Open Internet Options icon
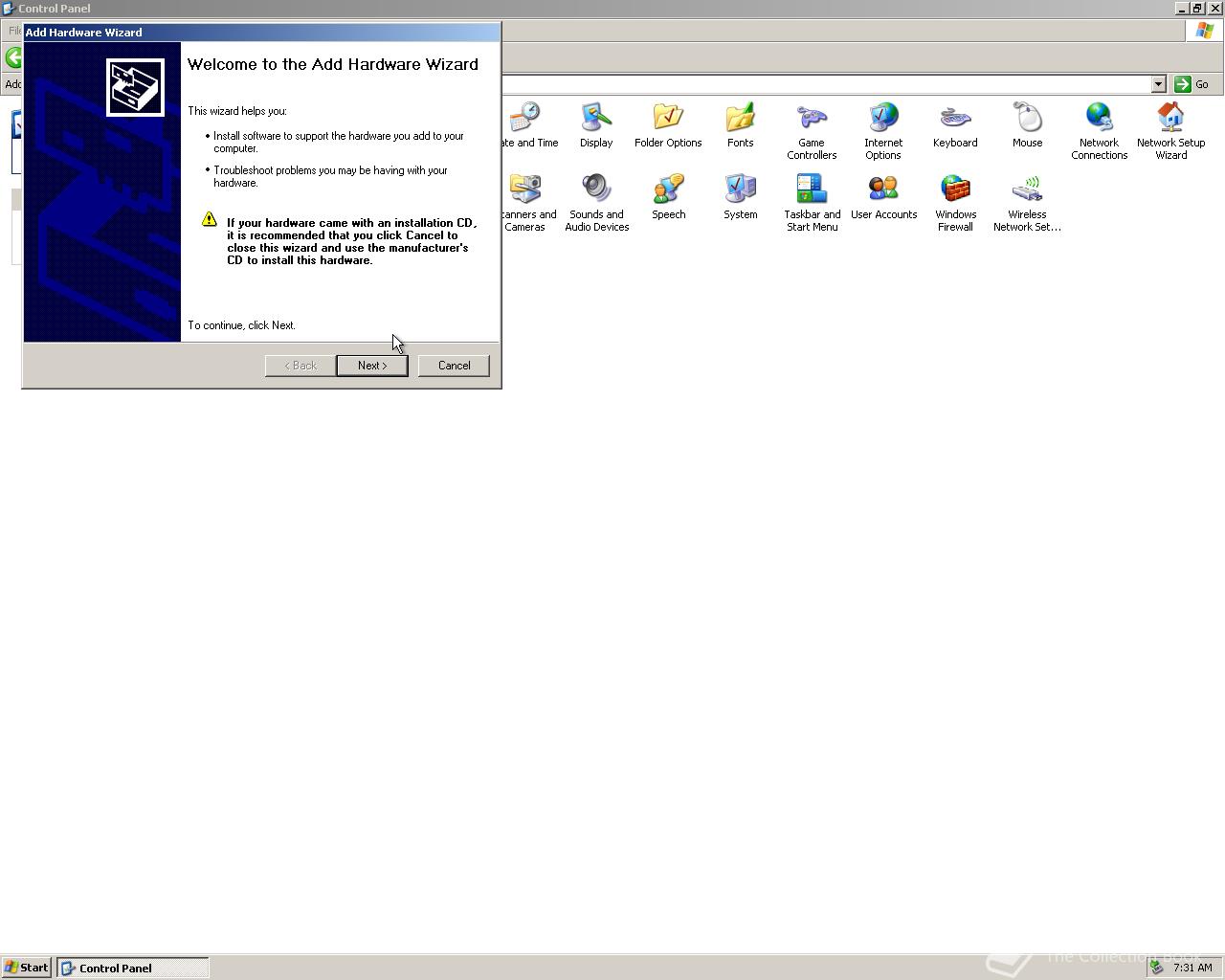 pos(883,119)
